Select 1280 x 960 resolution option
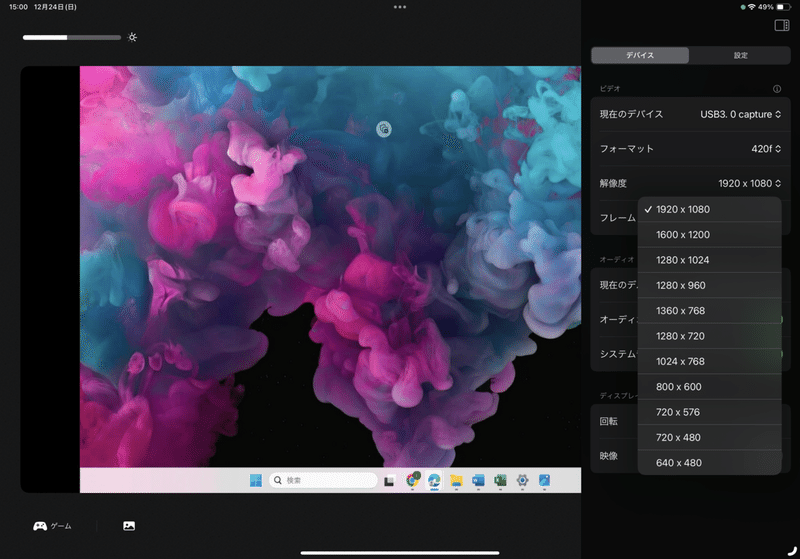800x559 pixels. (709, 286)
